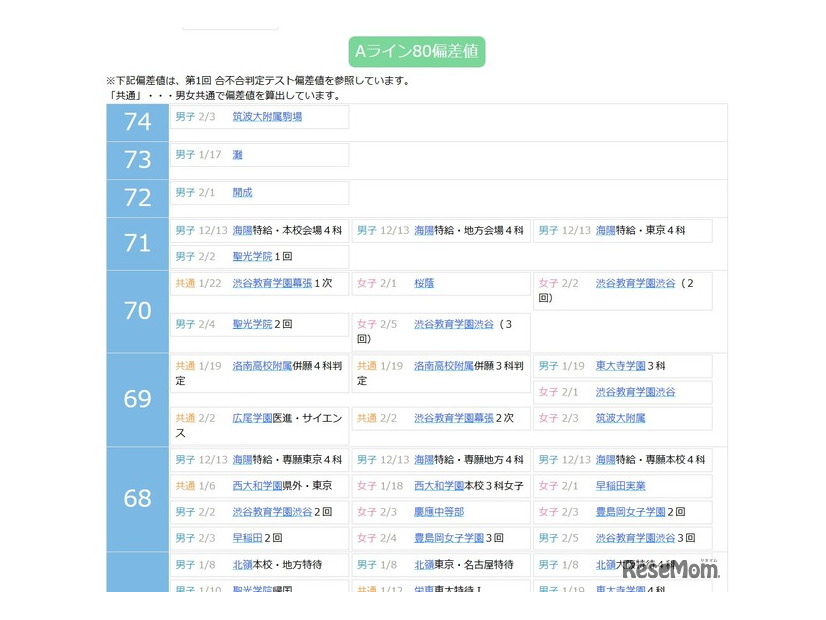
Task: Open the 聖光学院 2回 link
Action: (252, 324)
